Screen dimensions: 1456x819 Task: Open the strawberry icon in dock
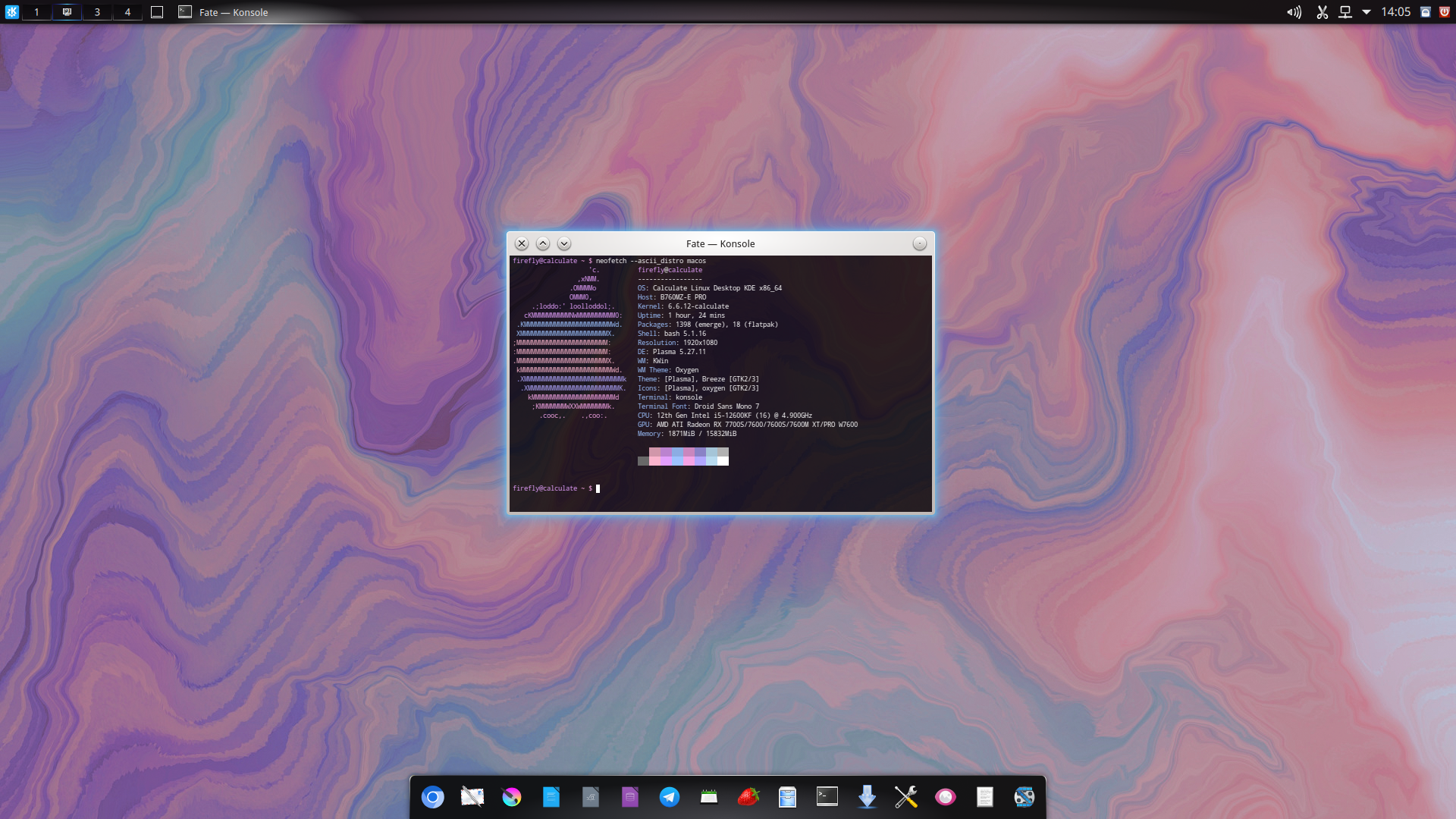point(748,797)
